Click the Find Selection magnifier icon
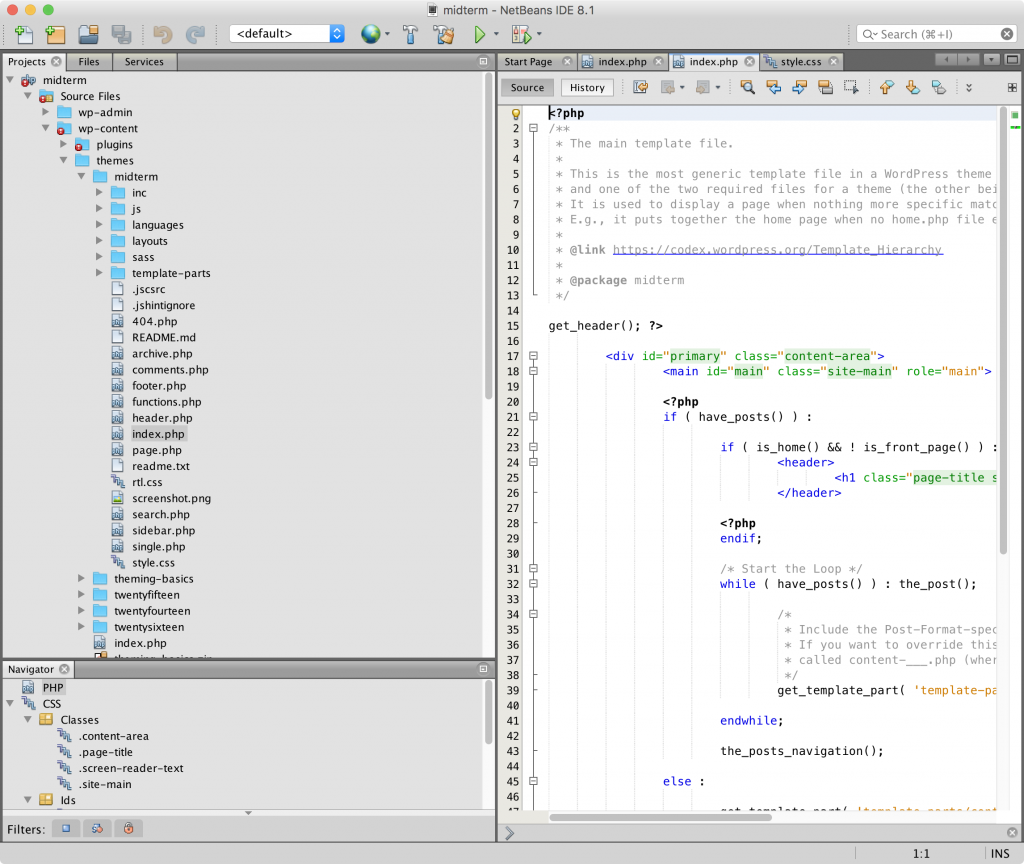 747,87
